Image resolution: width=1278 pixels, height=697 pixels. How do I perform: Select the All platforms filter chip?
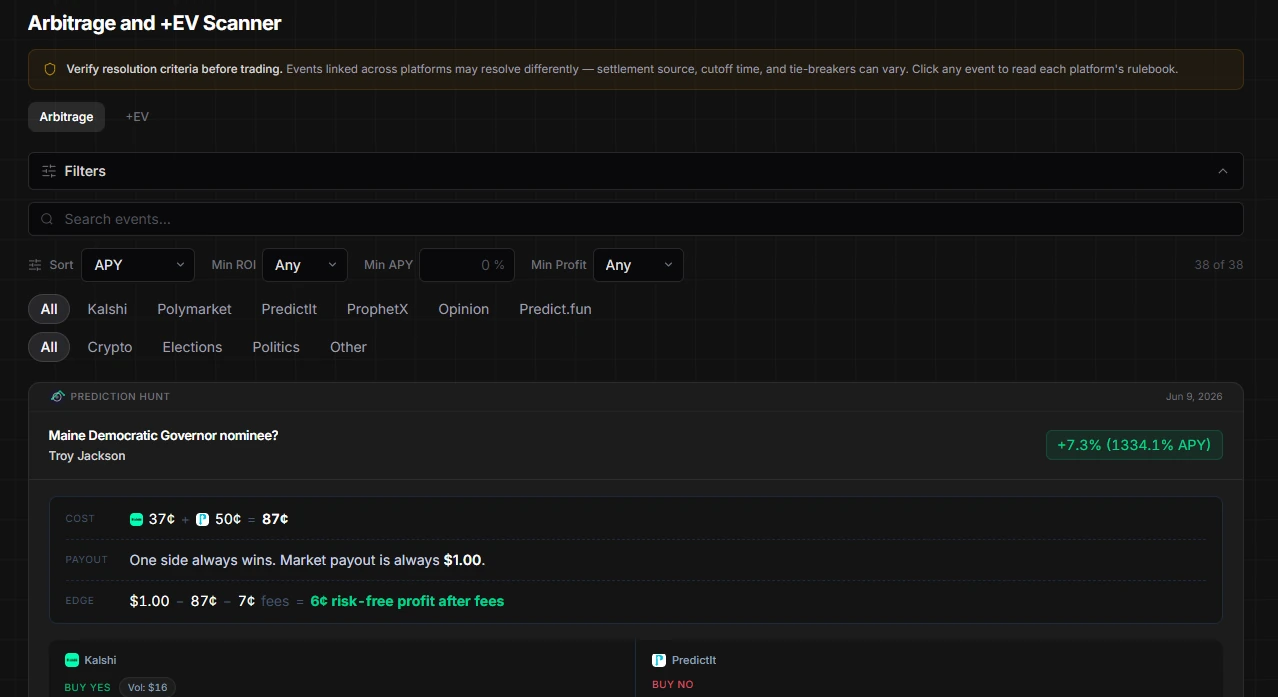49,309
